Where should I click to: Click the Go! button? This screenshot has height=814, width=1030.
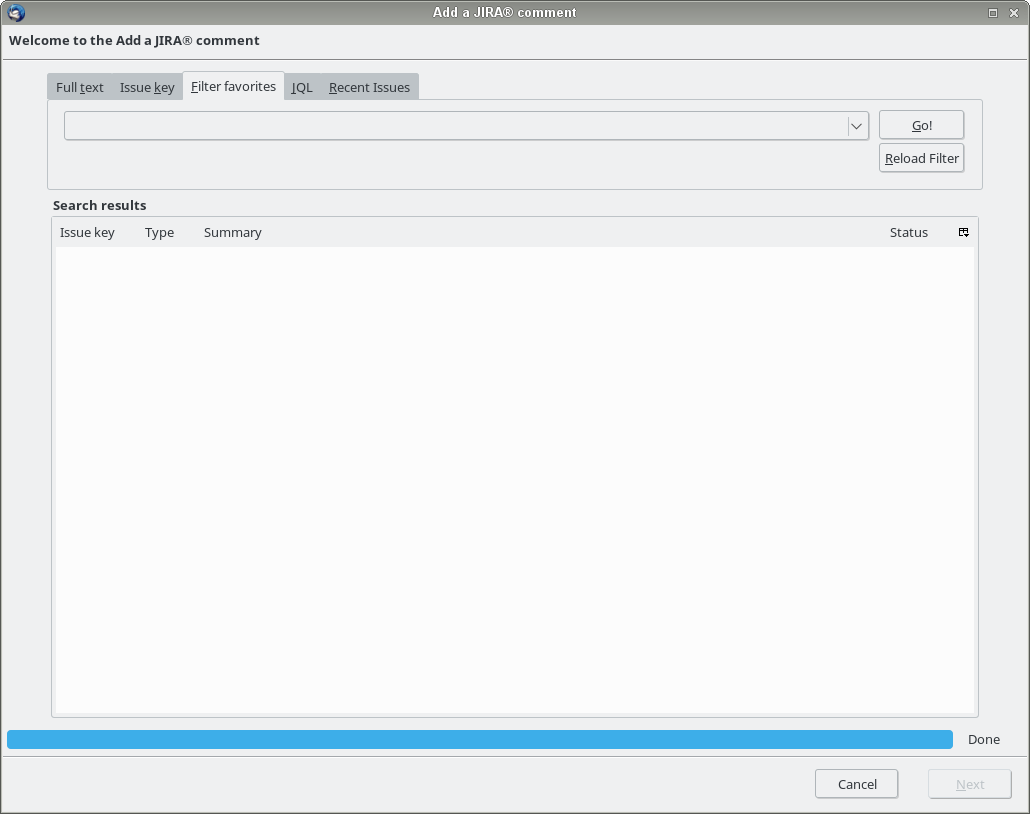[x=922, y=125]
